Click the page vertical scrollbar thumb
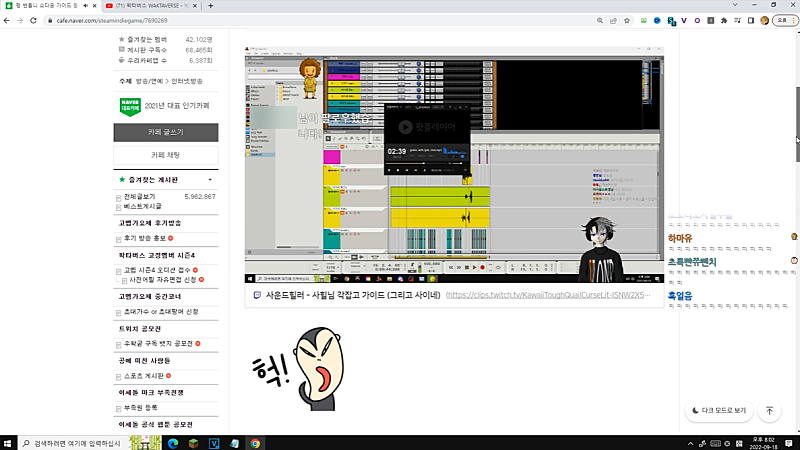The width and height of the screenshot is (800, 450). coord(797,124)
